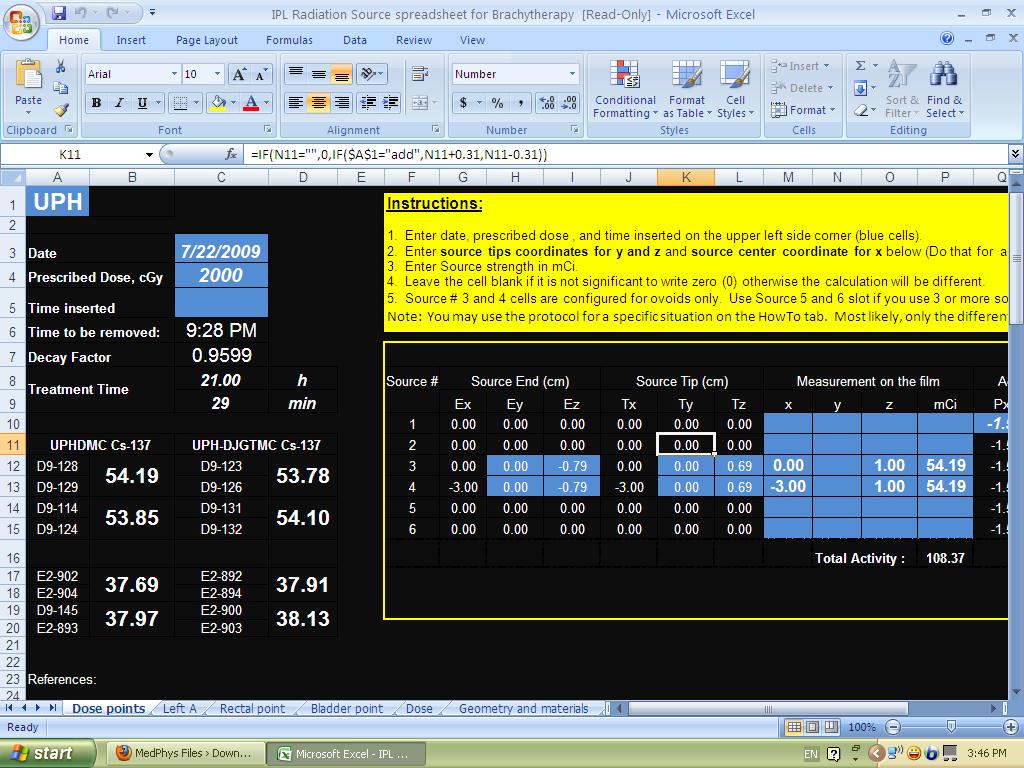Click the AutoSum sigma icon
This screenshot has height=768, width=1024.
(861, 65)
